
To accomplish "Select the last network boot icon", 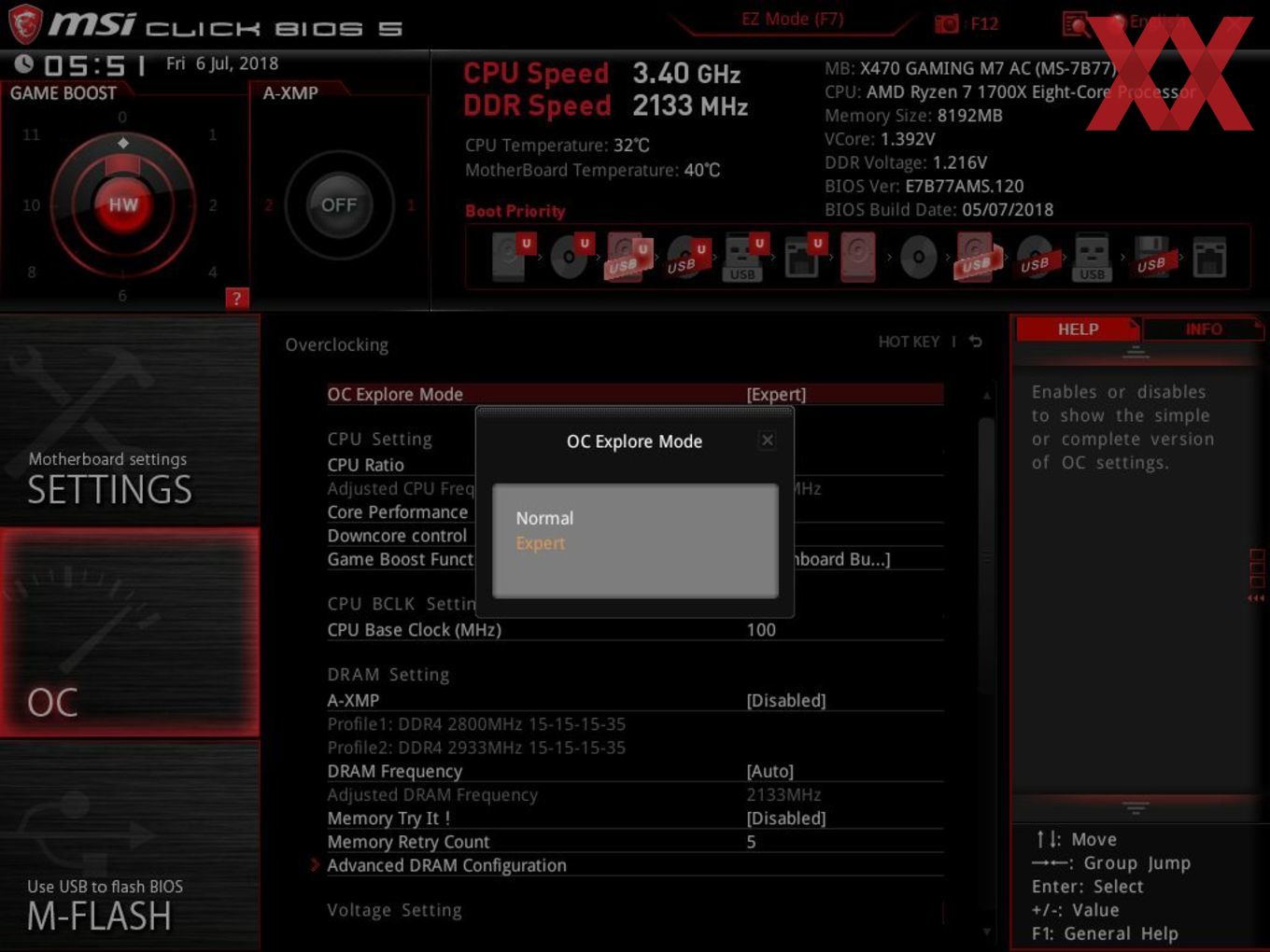I will [1209, 257].
